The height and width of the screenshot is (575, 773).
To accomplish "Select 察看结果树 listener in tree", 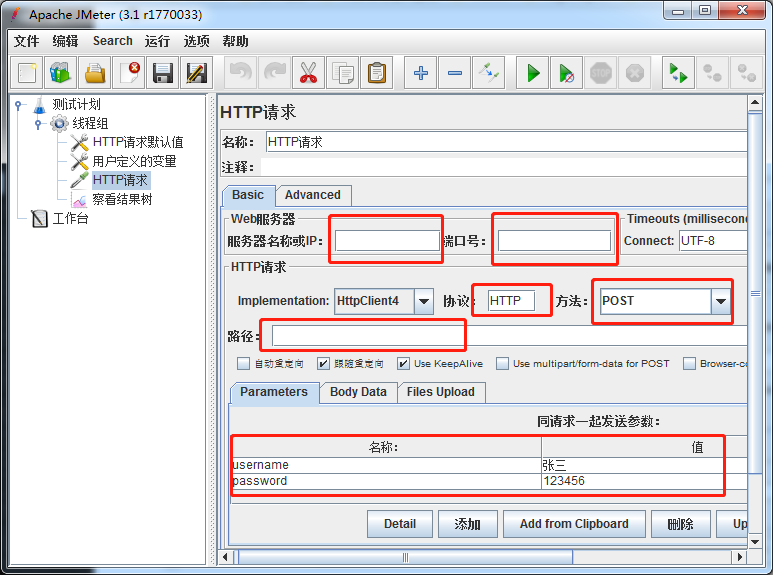I will [112, 199].
